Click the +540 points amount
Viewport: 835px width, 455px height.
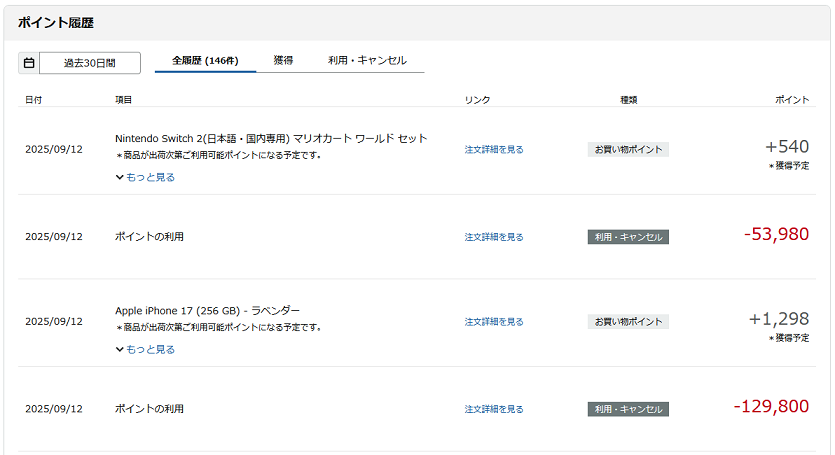pos(786,147)
